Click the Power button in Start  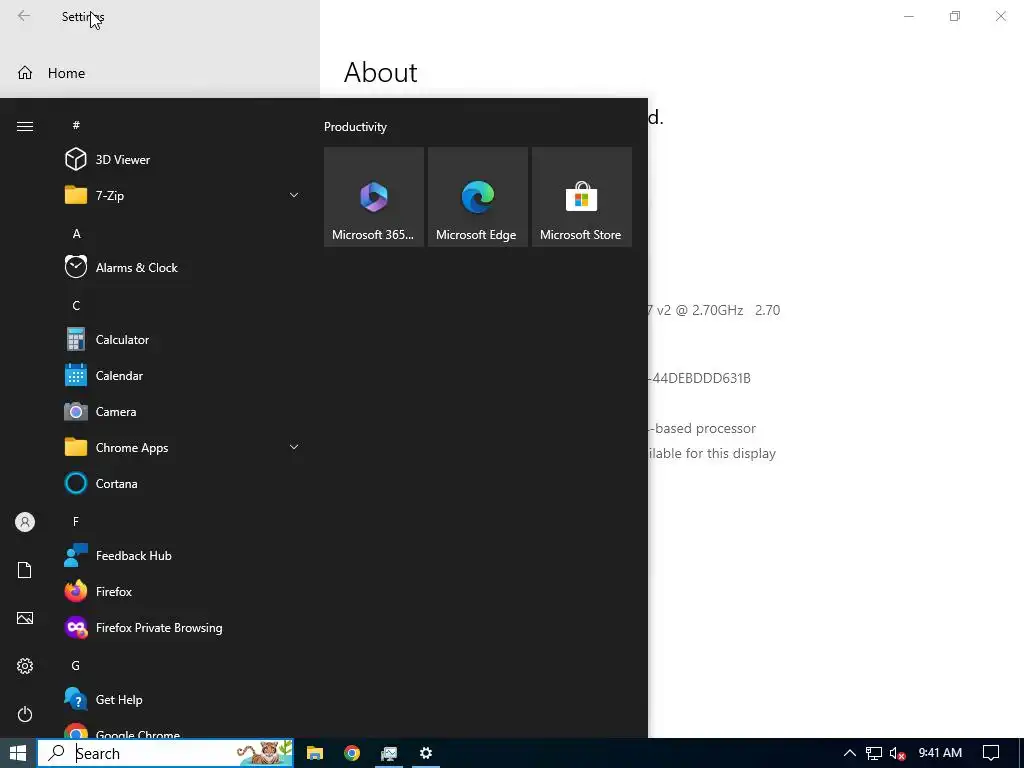point(25,714)
